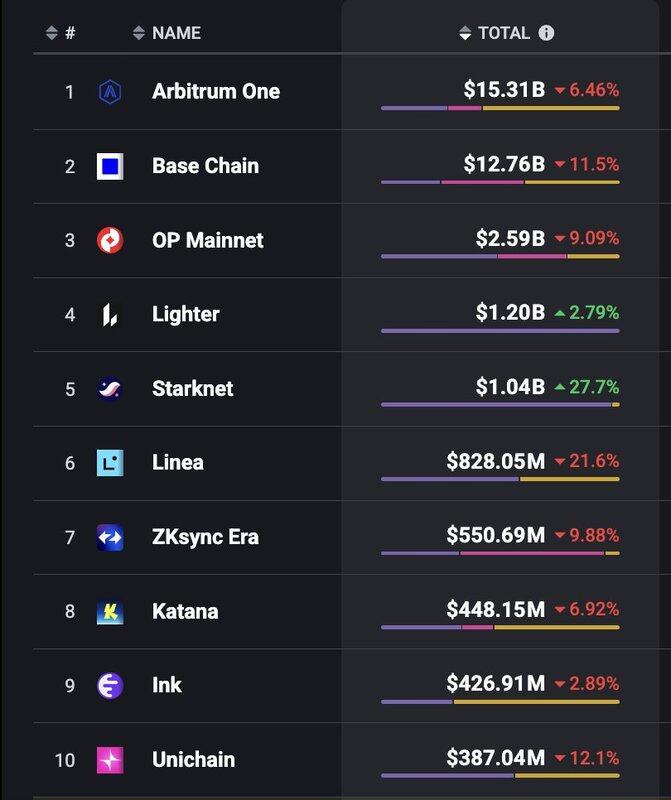
Task: Open the Unichain project link
Action: tap(195, 760)
